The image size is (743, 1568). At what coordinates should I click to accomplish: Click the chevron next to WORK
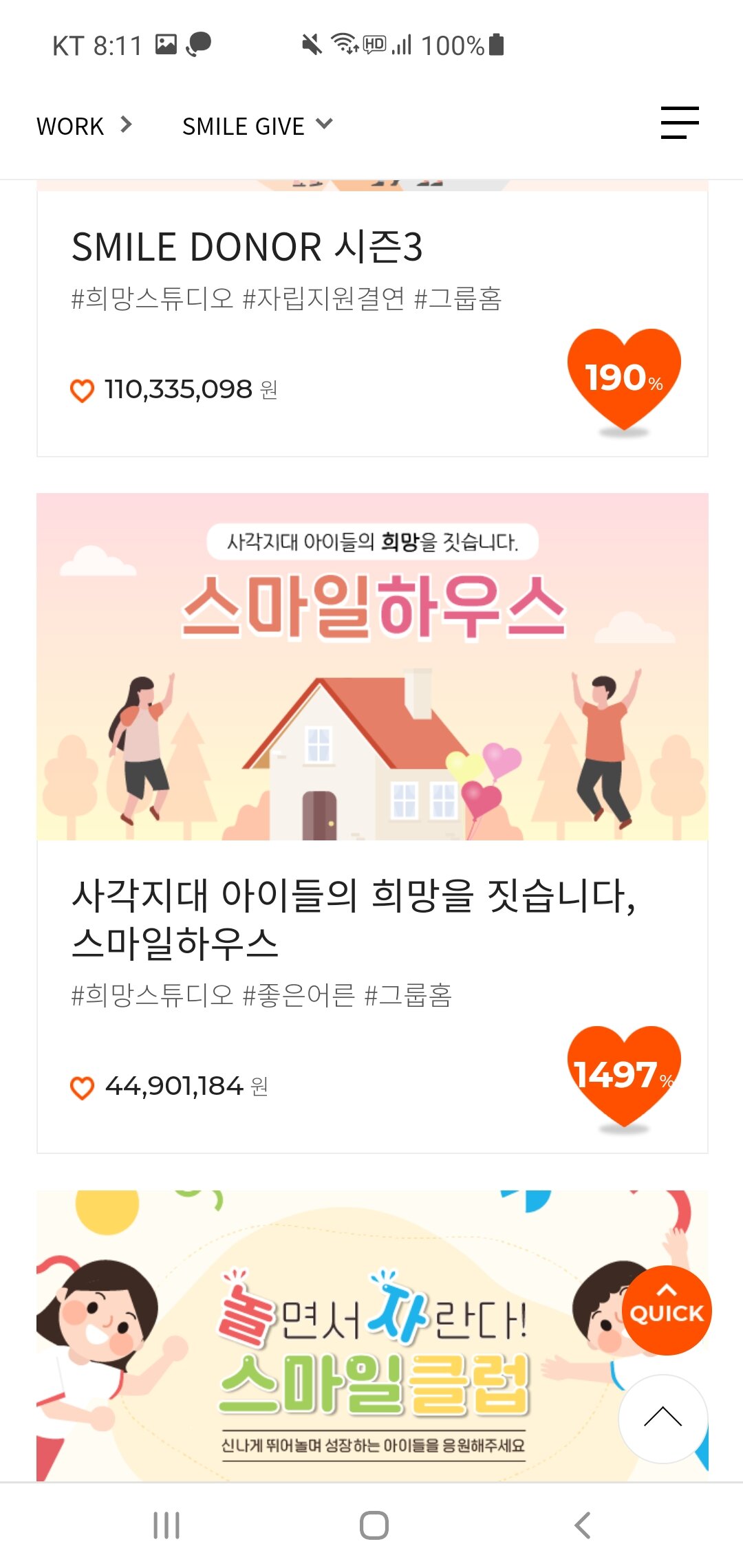tap(126, 124)
